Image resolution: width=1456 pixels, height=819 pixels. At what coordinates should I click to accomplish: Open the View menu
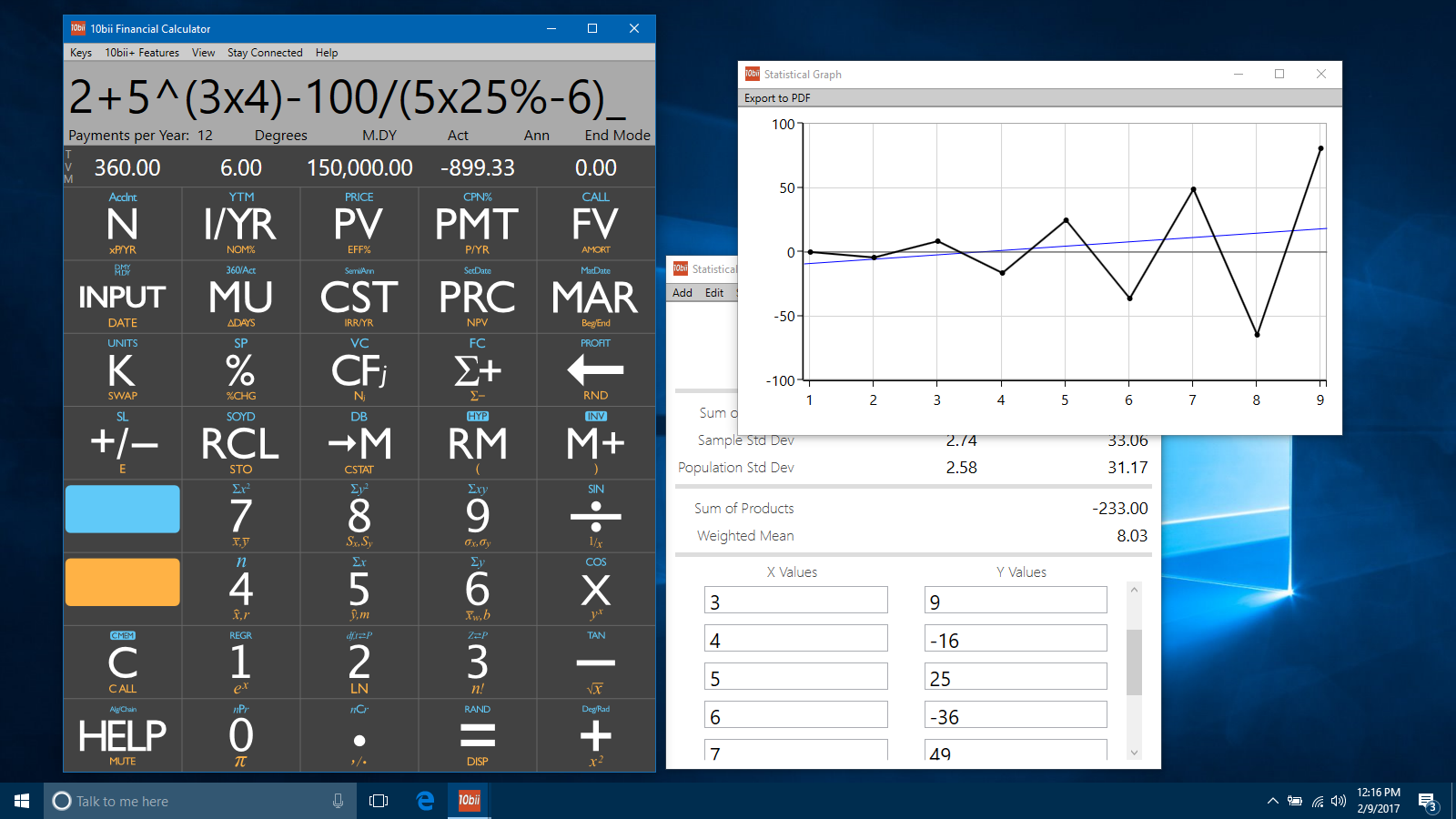[203, 52]
